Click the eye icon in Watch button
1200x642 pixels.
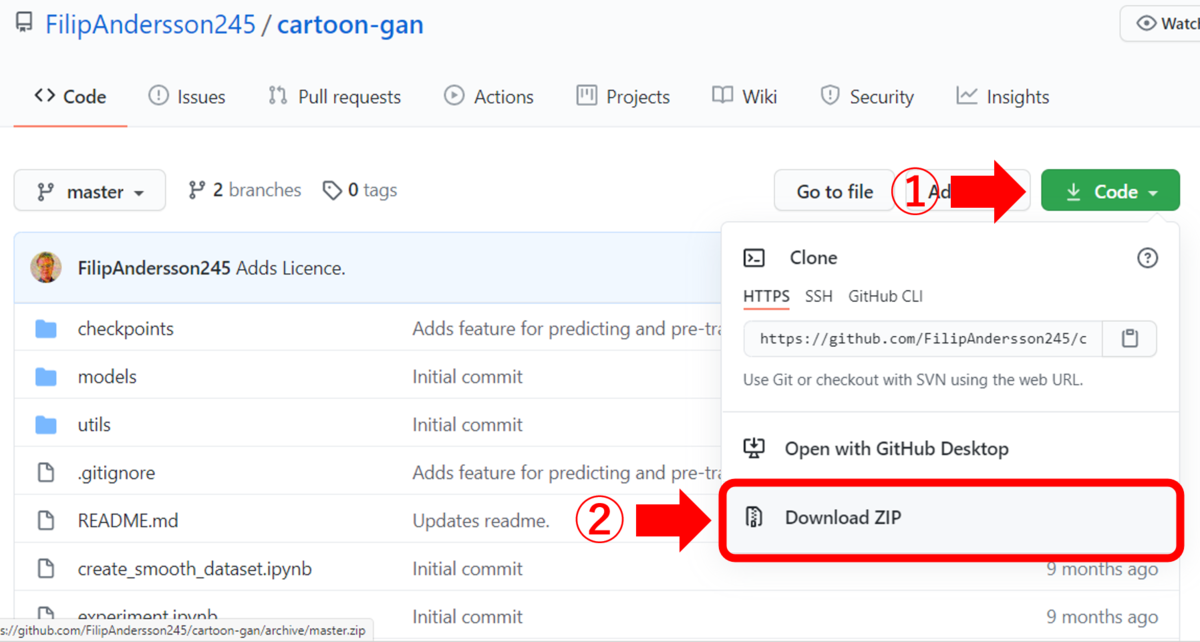pyautogui.click(x=1146, y=24)
